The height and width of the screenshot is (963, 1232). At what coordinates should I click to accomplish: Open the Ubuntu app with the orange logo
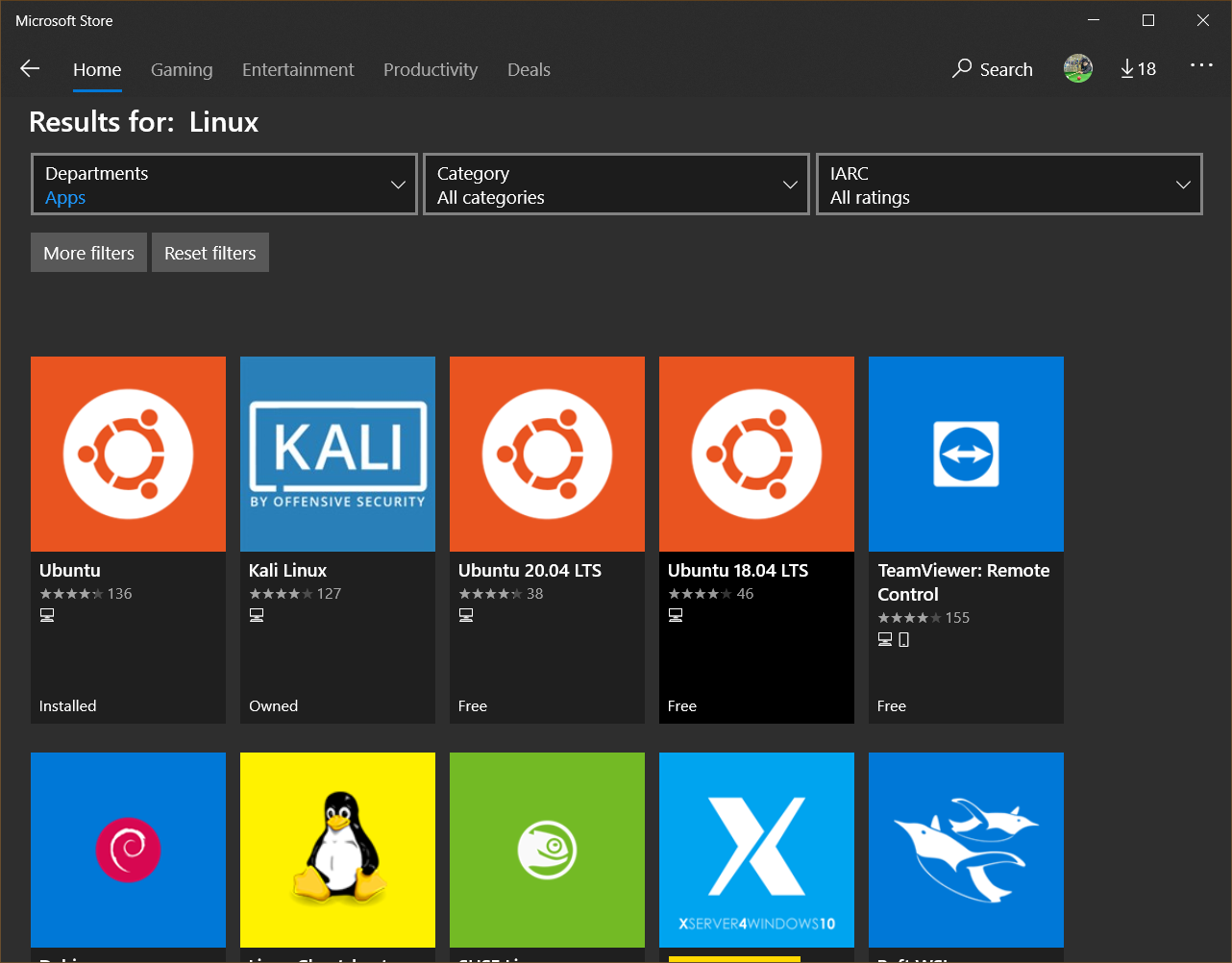tap(128, 454)
